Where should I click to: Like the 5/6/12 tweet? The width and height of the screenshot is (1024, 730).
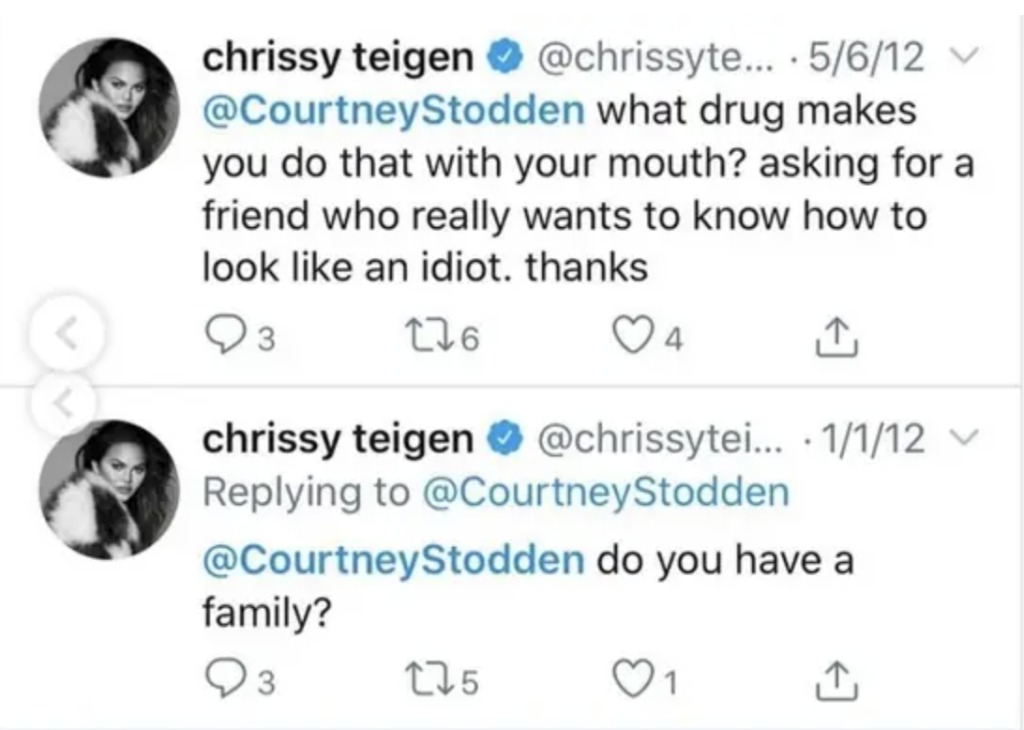pyautogui.click(x=633, y=335)
